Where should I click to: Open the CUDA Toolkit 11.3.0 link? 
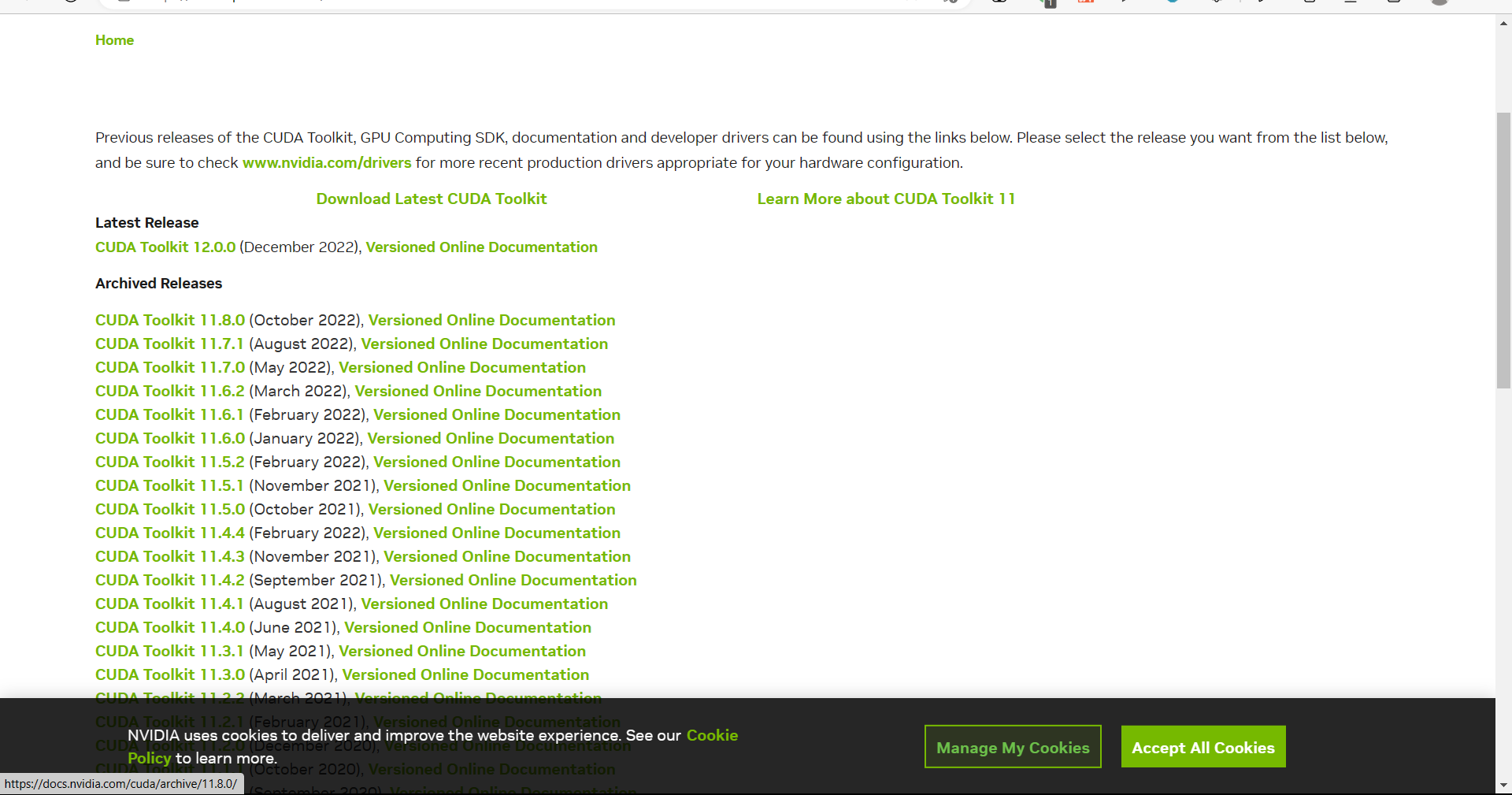click(x=170, y=674)
